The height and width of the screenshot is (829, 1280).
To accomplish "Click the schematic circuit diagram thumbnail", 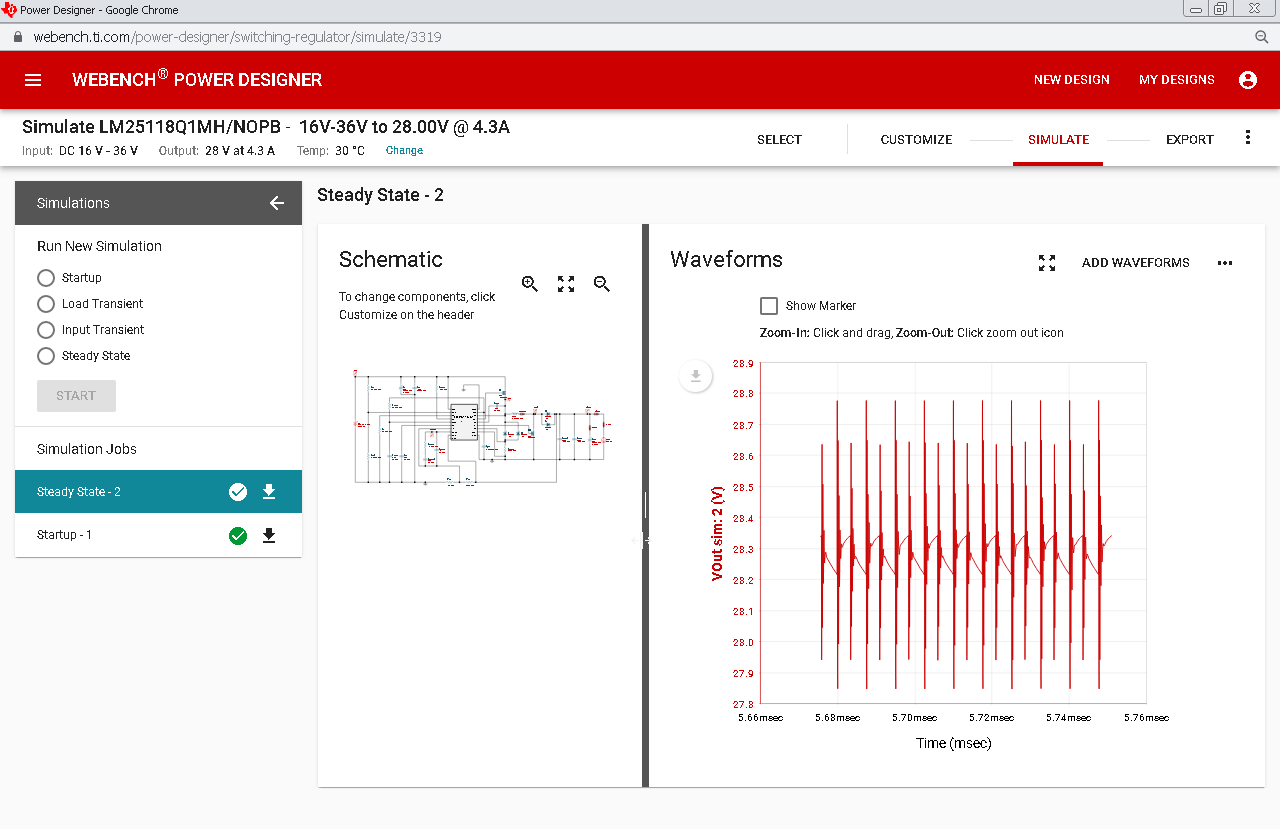I will point(484,427).
